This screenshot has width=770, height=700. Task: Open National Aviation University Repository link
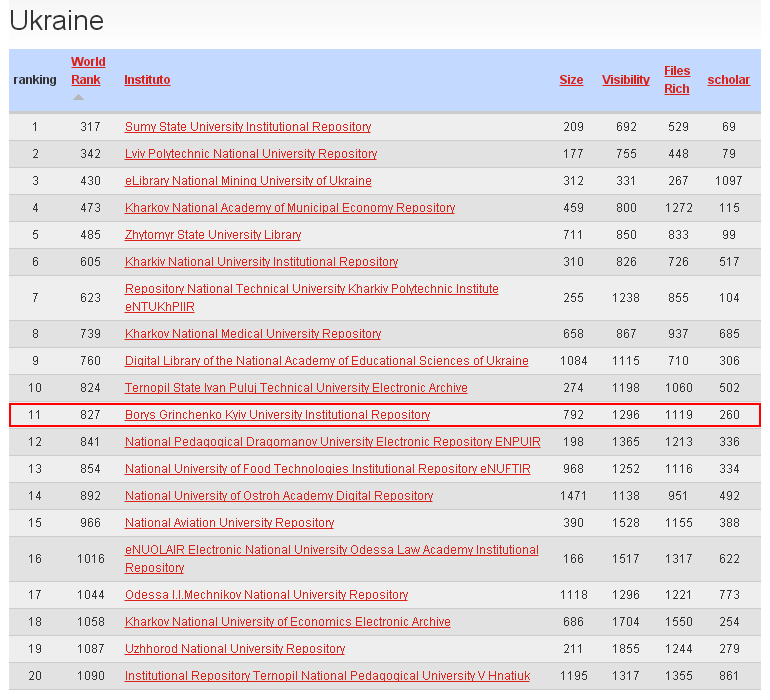229,523
